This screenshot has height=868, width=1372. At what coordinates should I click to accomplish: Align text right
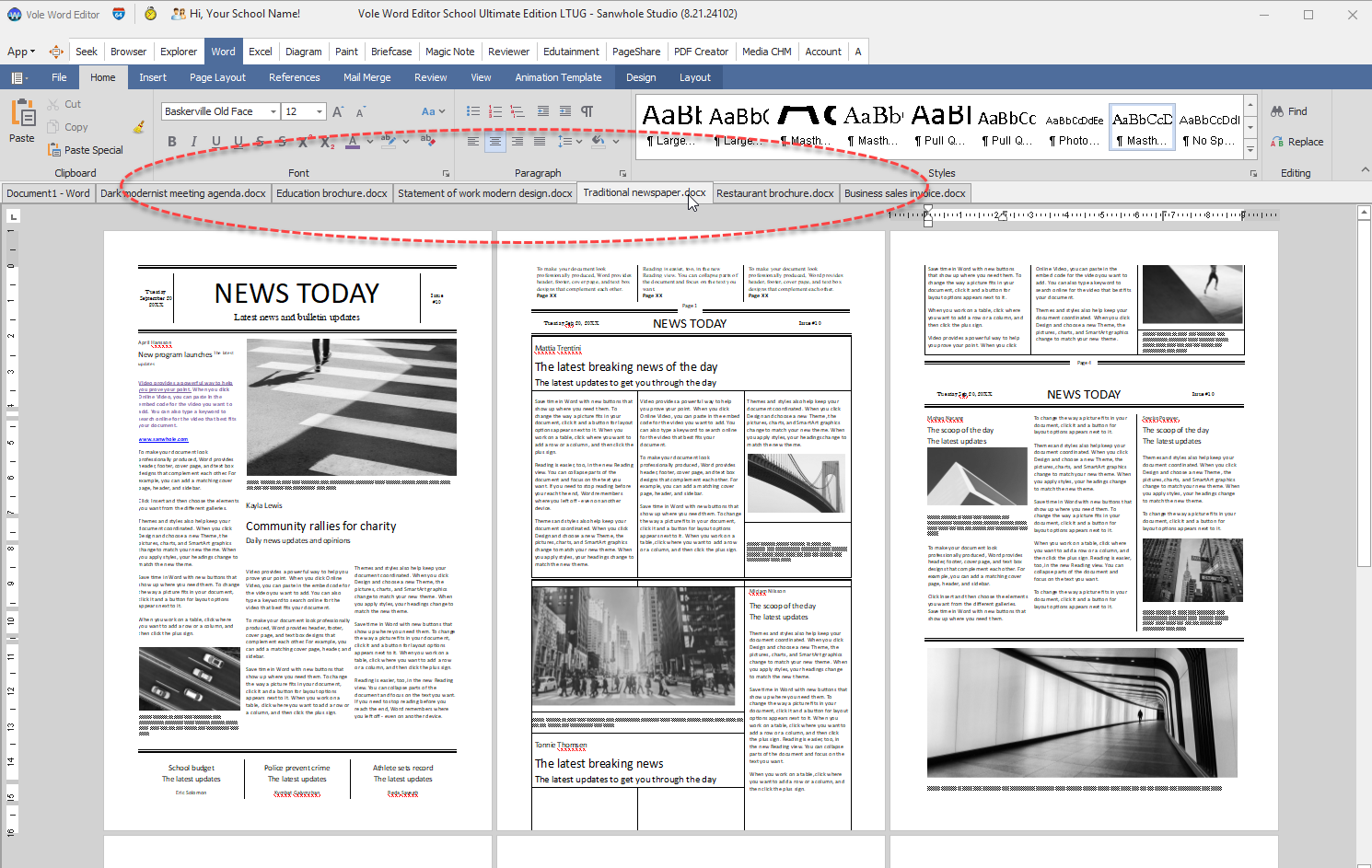(x=517, y=141)
